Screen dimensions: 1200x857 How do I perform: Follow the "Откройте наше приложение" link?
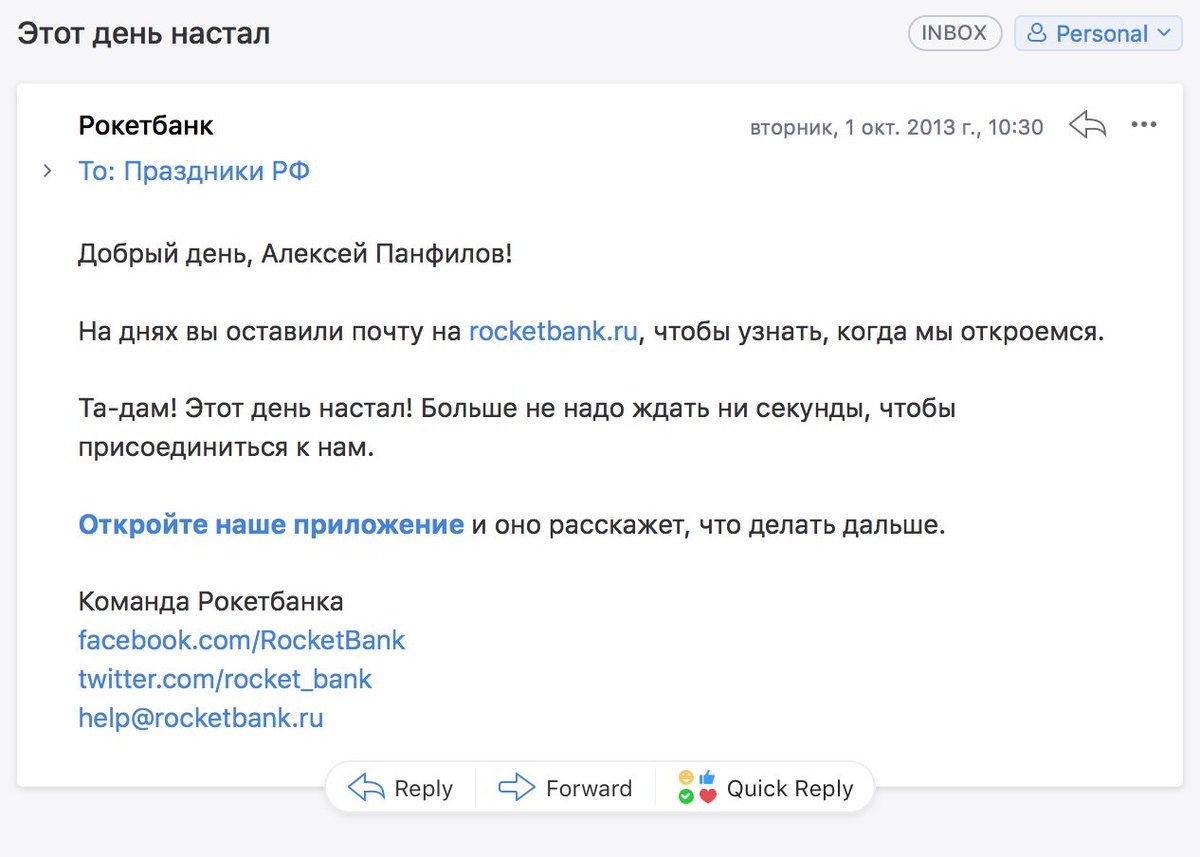[271, 525]
